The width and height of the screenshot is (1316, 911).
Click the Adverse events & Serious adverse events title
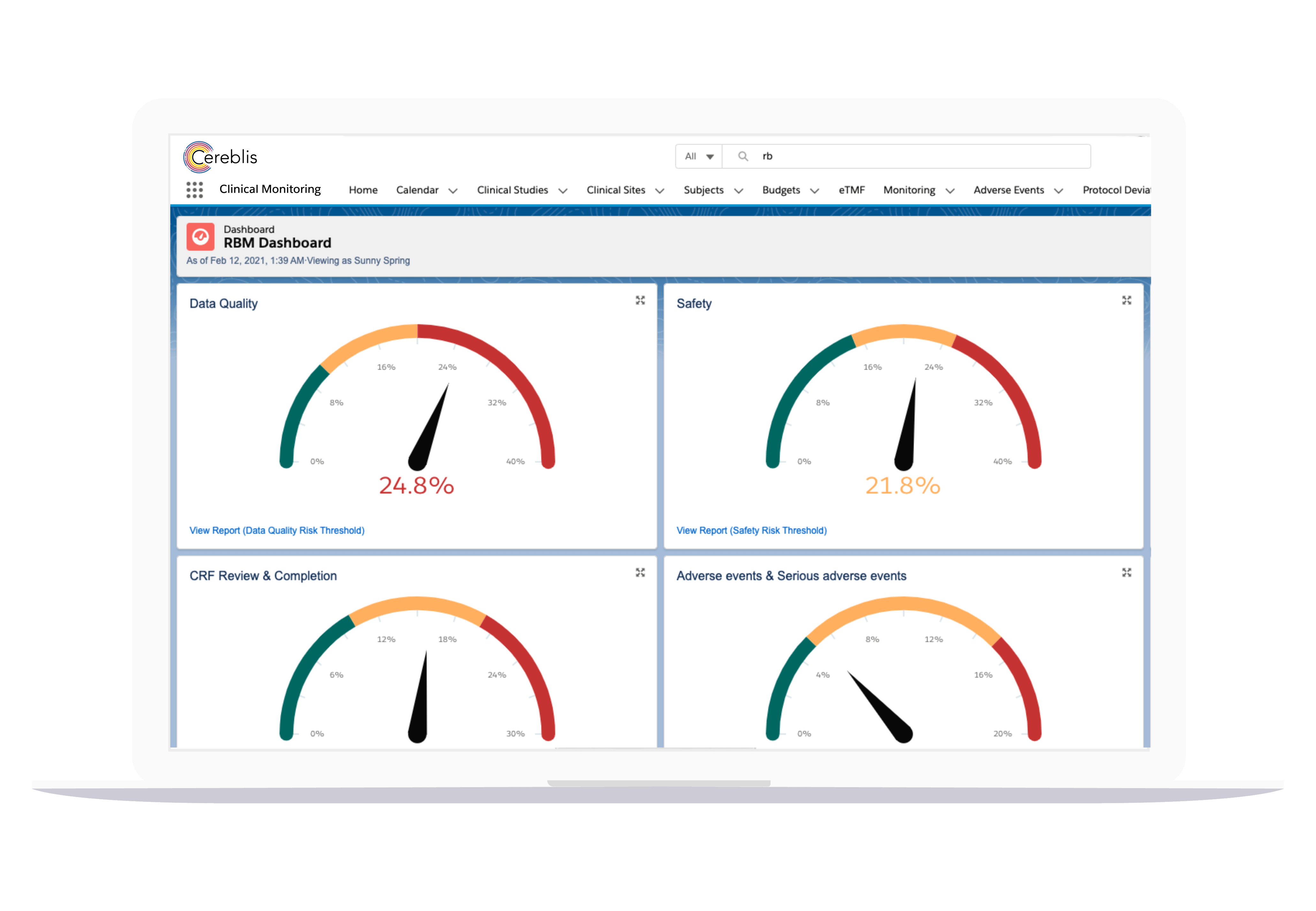point(791,576)
